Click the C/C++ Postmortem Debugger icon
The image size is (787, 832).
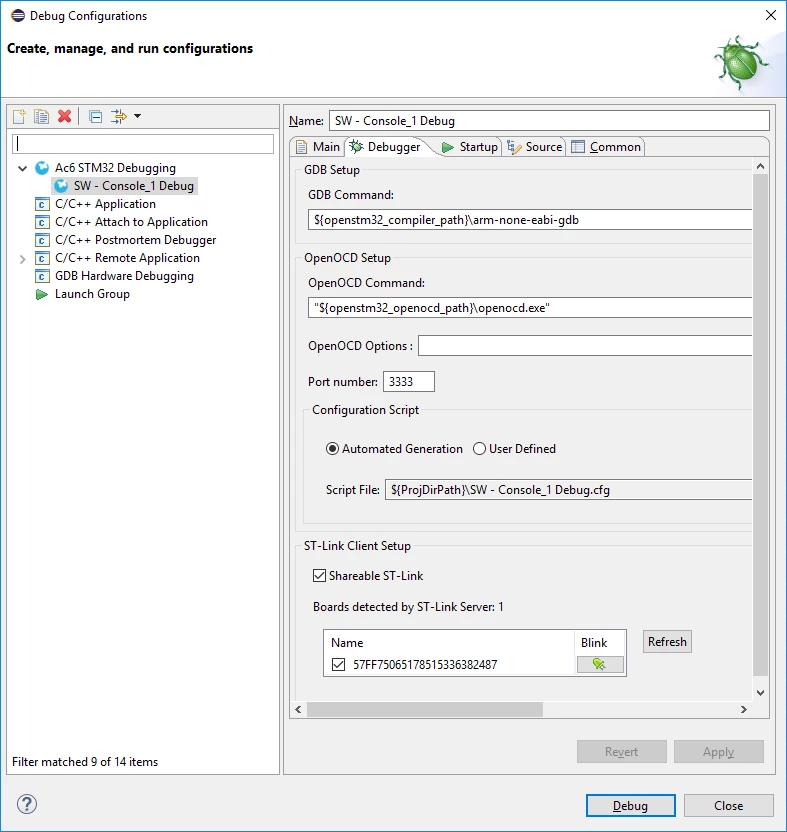click(x=42, y=240)
